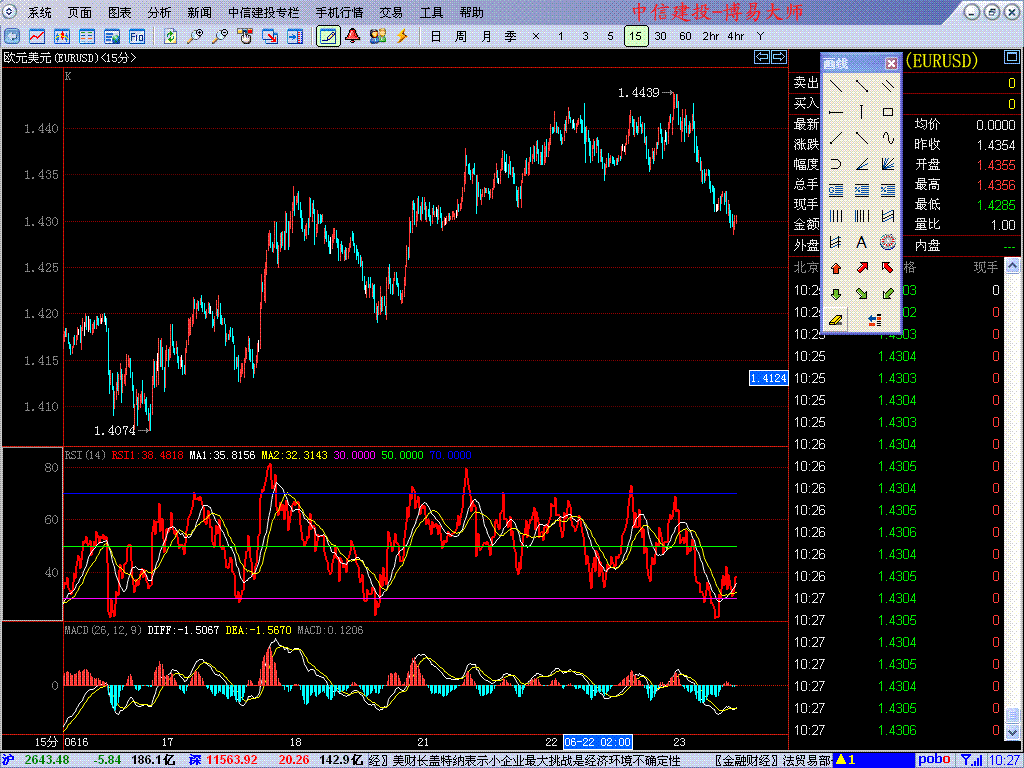
Task: Click the lightning bolt quick trade icon
Action: (402, 36)
